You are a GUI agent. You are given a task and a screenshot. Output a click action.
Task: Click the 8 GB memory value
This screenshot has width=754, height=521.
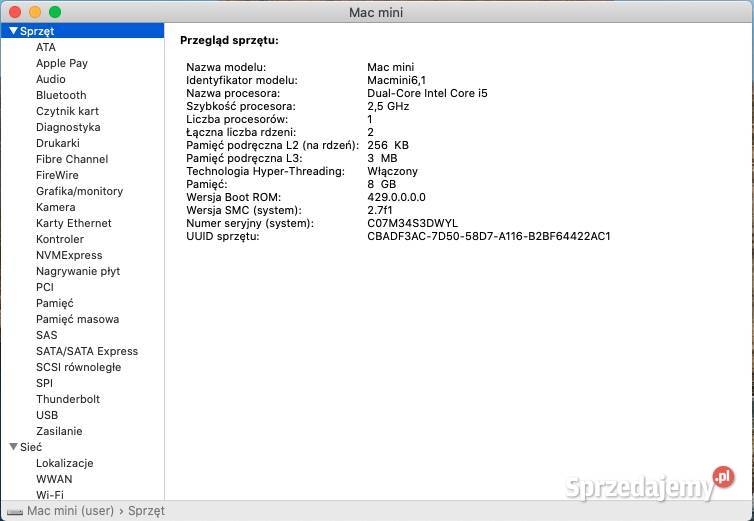pyautogui.click(x=382, y=184)
